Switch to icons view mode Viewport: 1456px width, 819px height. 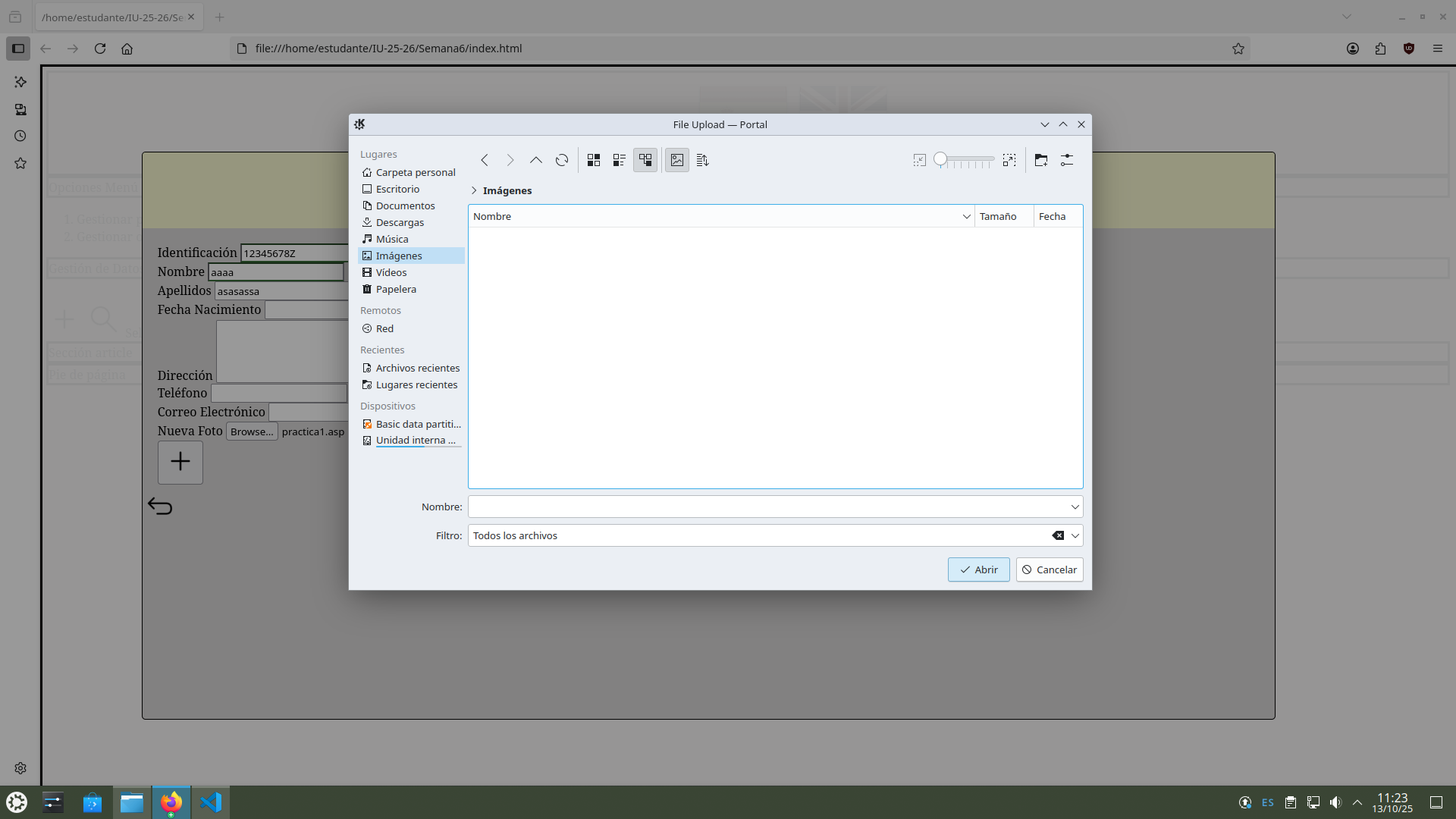click(x=594, y=160)
